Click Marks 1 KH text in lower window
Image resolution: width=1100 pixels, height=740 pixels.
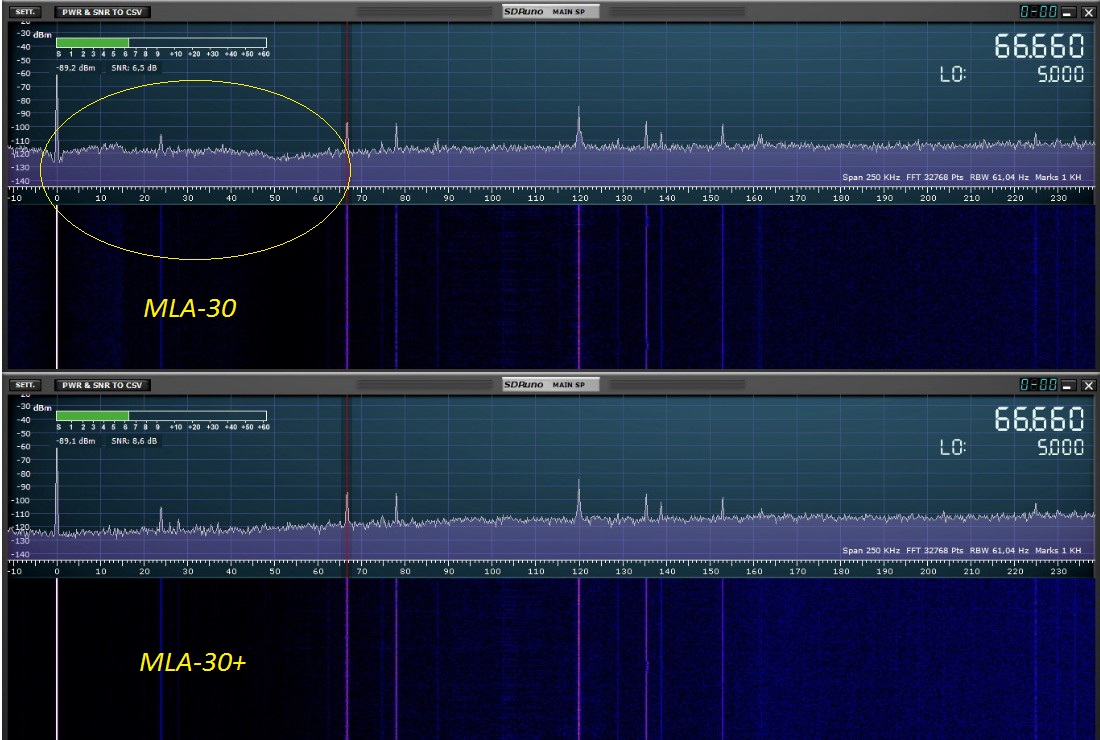(1058, 551)
